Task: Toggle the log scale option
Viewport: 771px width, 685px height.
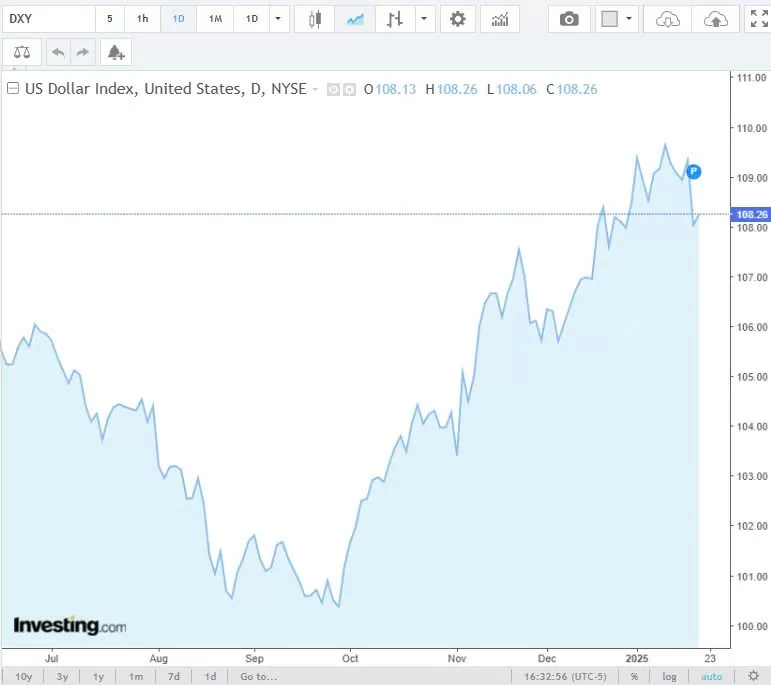Action: click(x=669, y=677)
